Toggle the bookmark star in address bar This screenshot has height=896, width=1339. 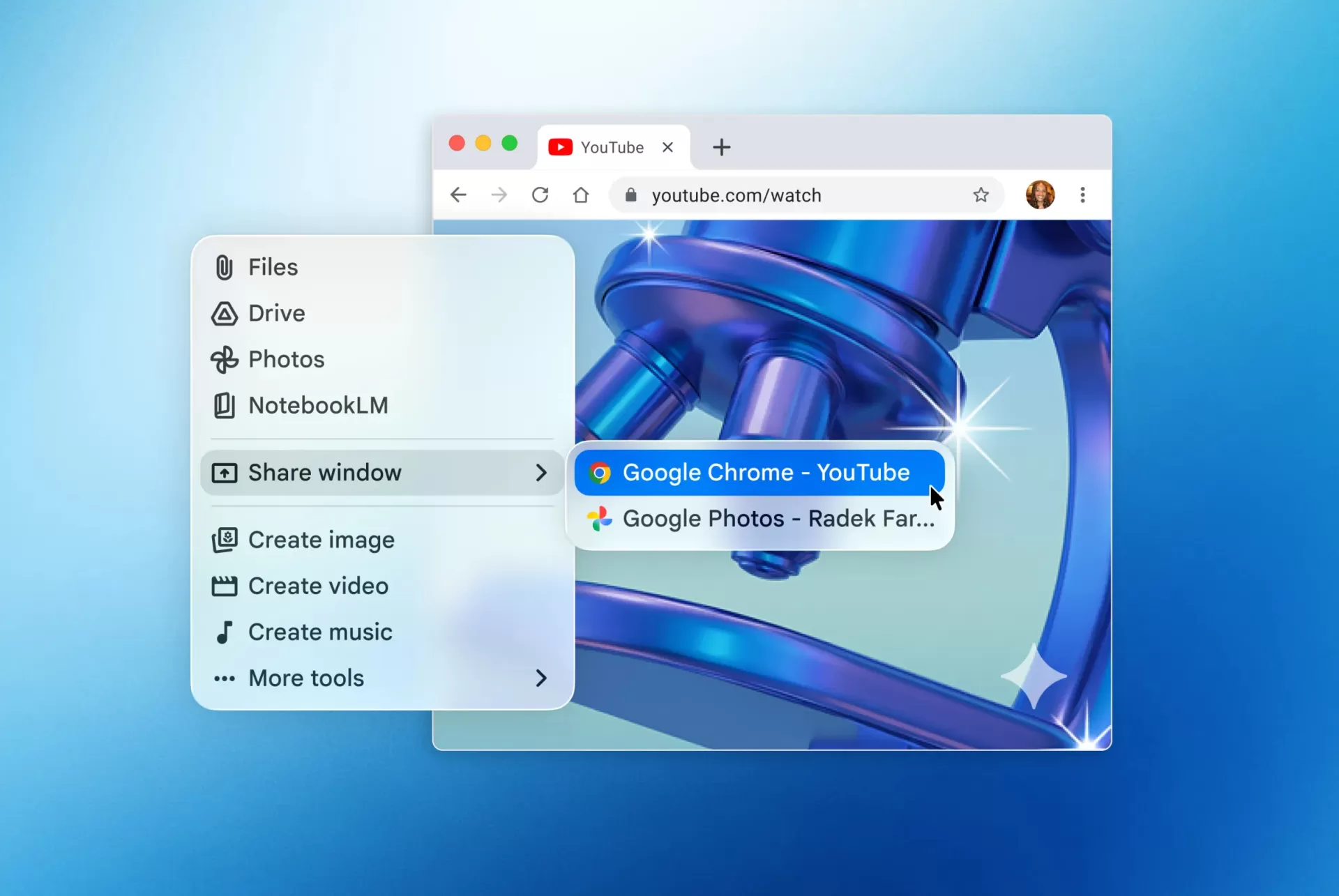tap(981, 195)
